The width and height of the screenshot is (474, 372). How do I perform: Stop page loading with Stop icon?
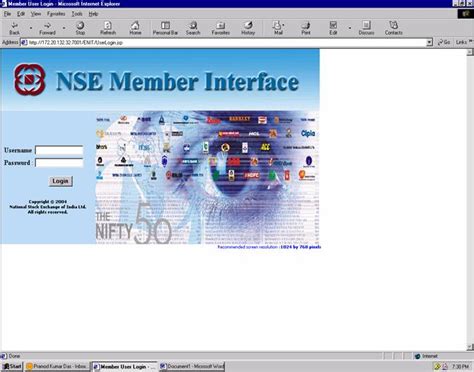tap(80, 28)
